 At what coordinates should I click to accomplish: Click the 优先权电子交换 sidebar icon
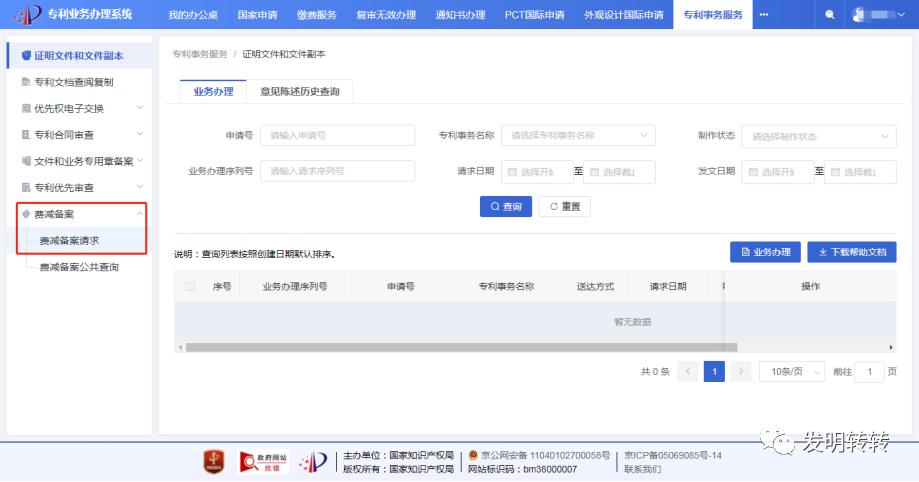point(26,108)
